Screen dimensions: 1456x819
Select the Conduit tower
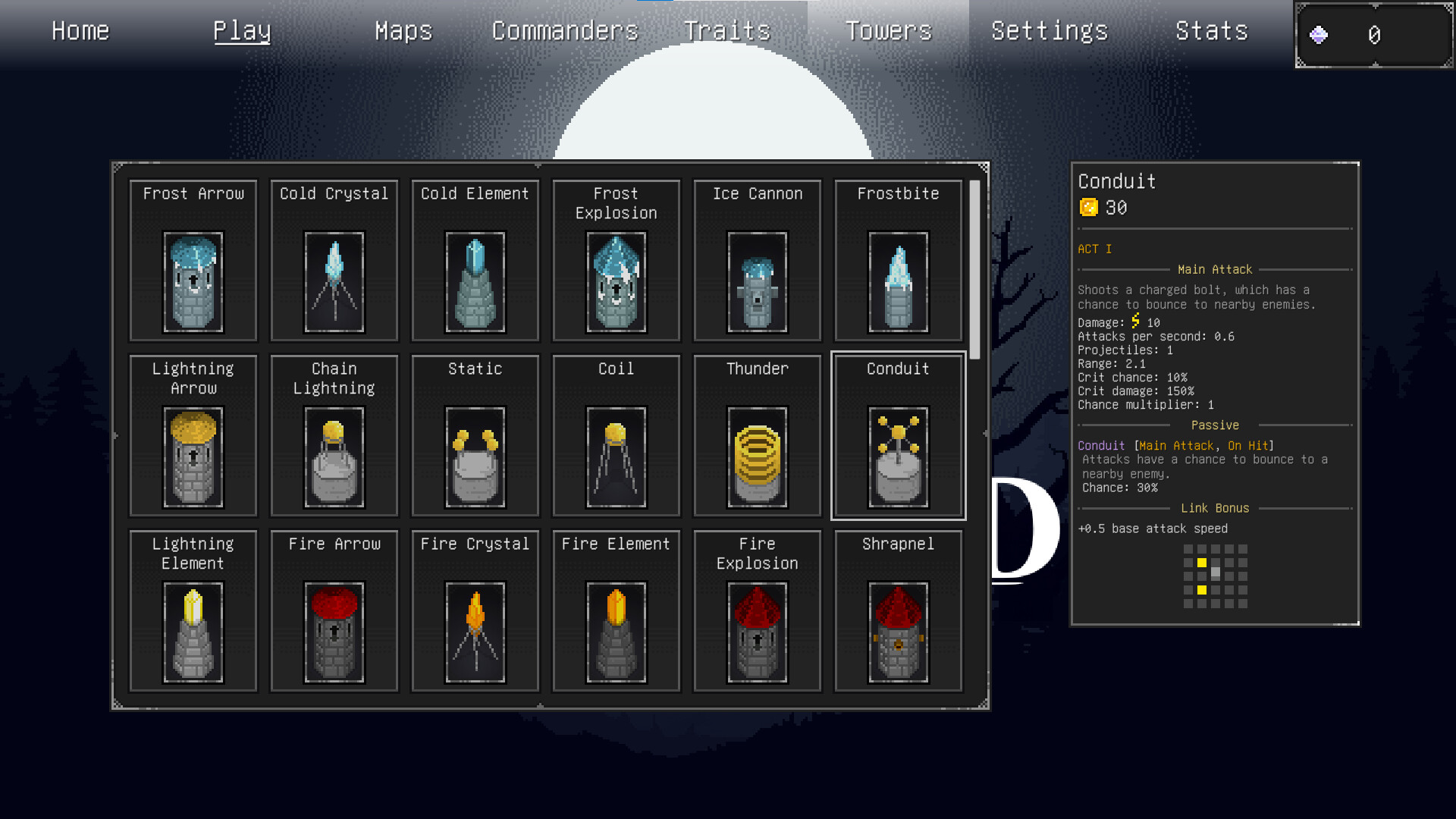coord(897,436)
